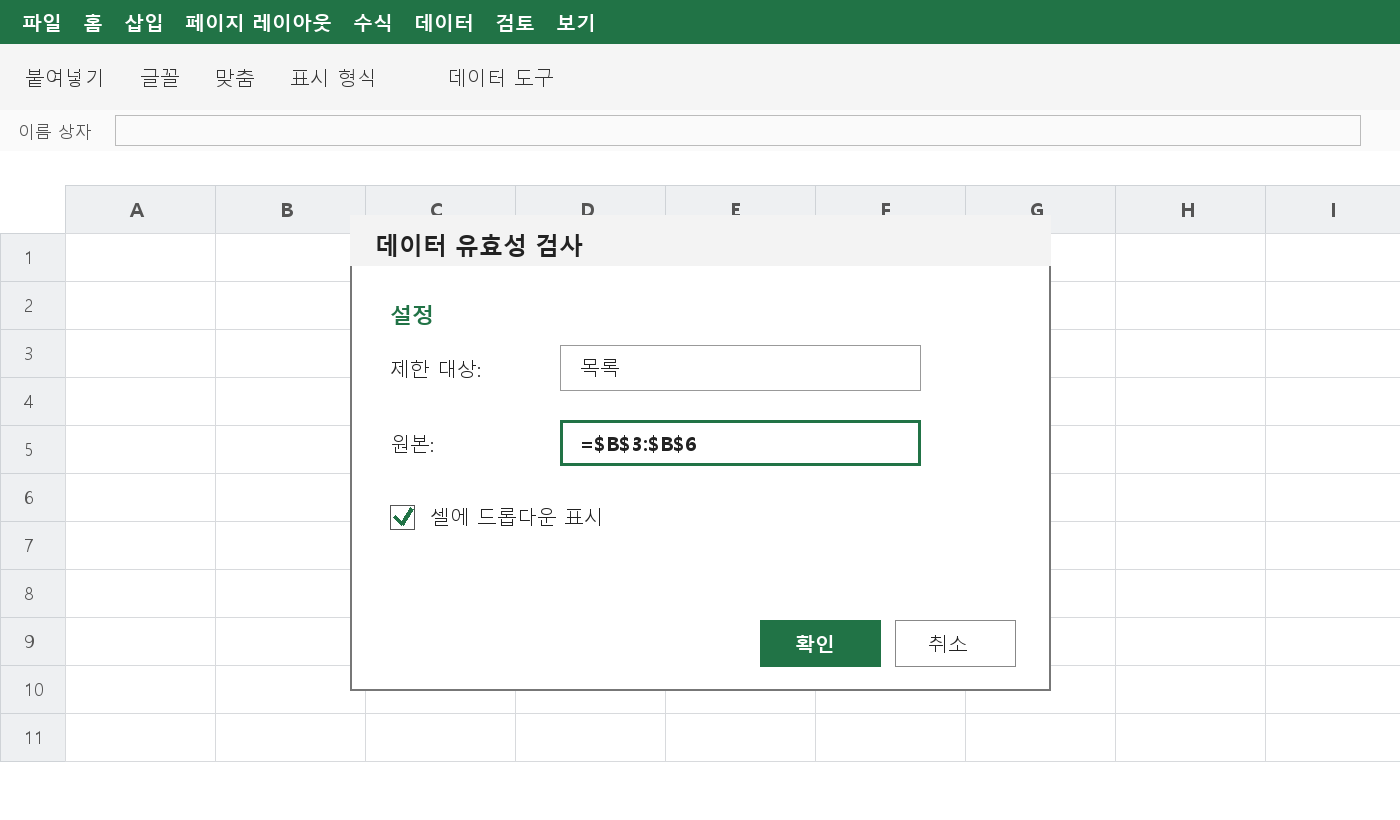Uncheck 셀에 드롭다운 표시 checkbox
Image resolution: width=1400 pixels, height=820 pixels.
pos(403,517)
